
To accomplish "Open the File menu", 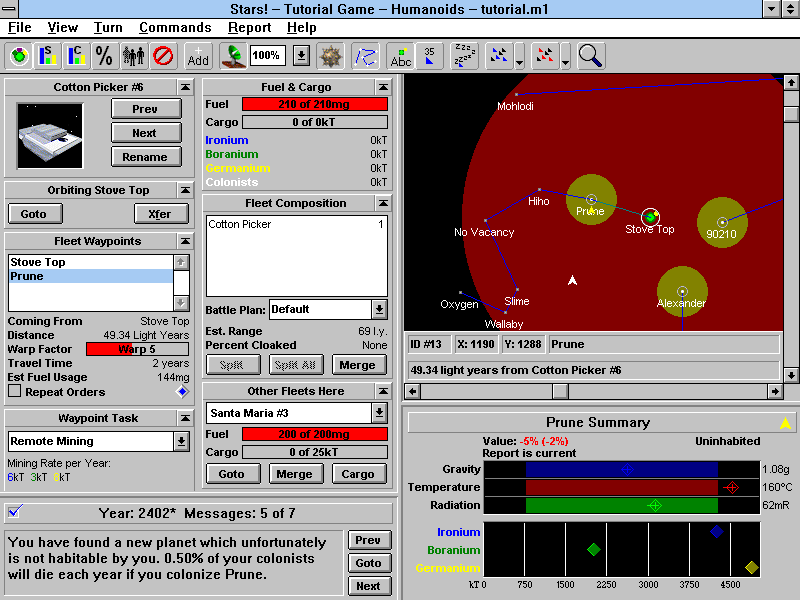I will [x=19, y=28].
